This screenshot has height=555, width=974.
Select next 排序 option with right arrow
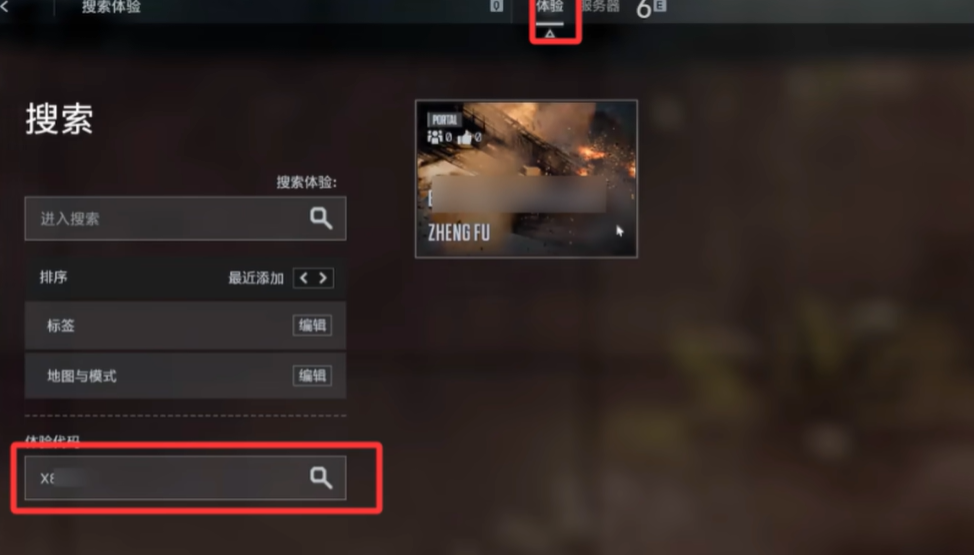(323, 278)
